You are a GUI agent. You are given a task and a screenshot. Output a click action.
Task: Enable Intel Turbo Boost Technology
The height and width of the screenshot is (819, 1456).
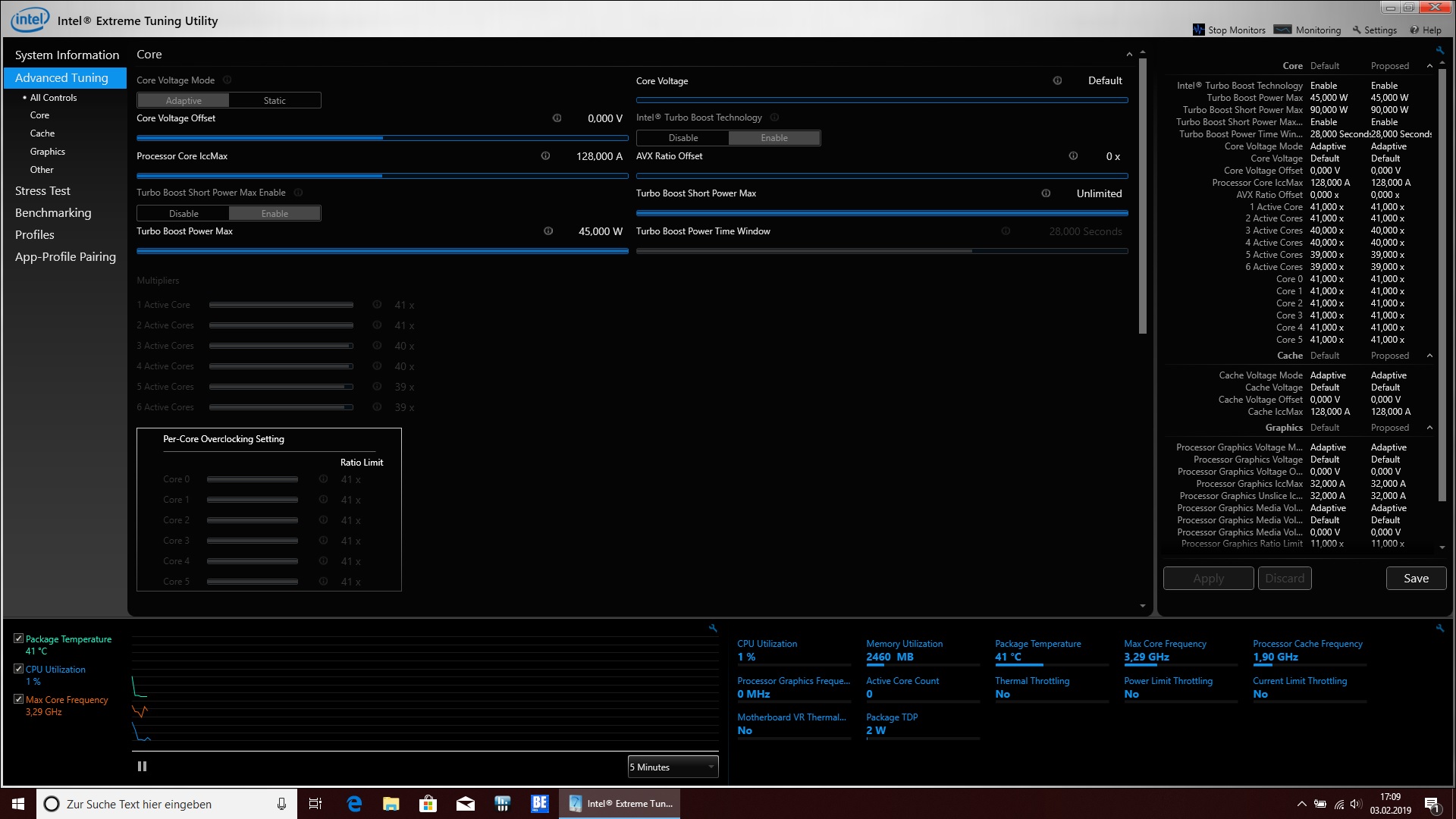(774, 137)
